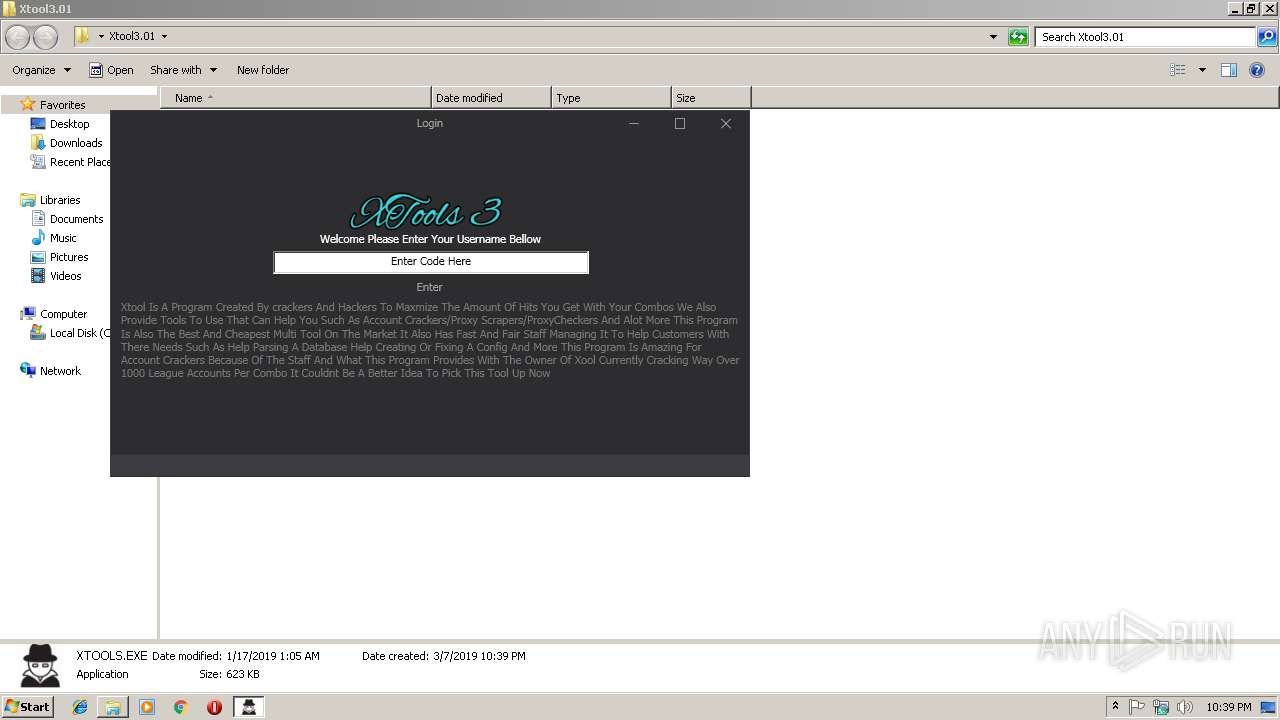Close the Login window

pos(726,124)
